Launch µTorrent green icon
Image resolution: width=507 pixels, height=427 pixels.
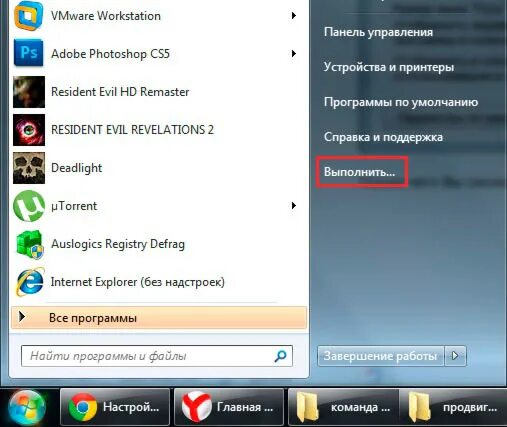29,206
